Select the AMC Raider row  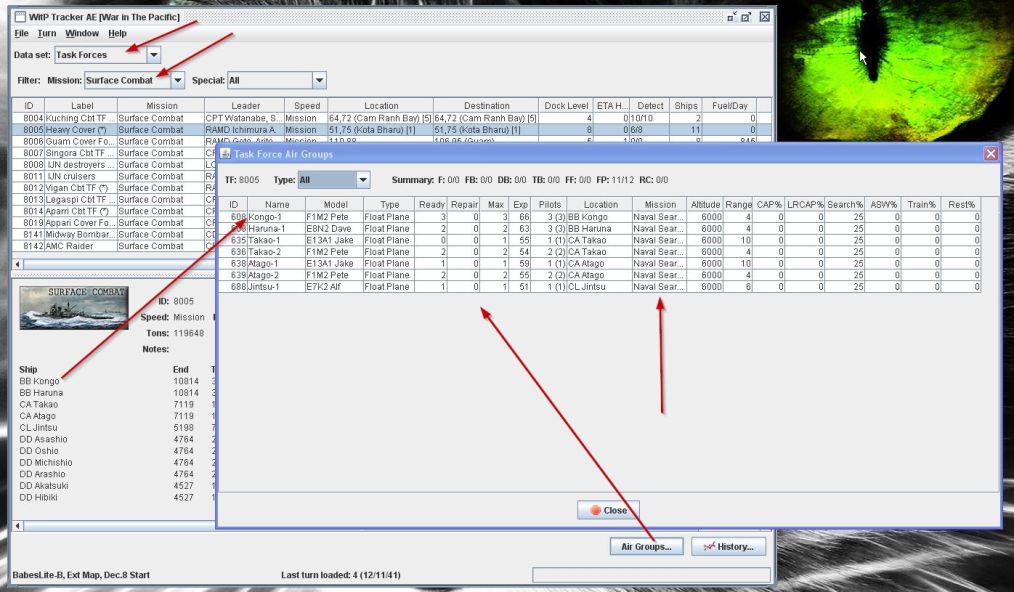115,246
